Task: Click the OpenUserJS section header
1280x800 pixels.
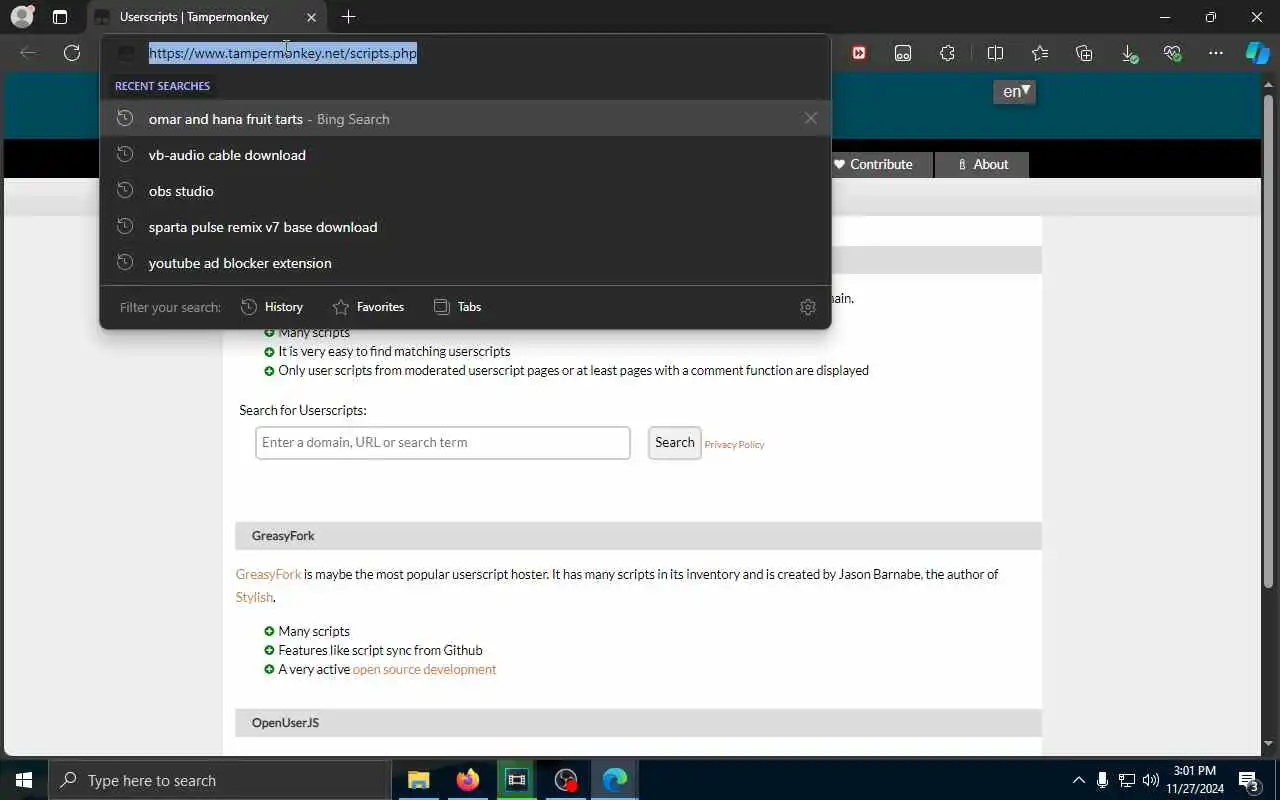Action: 638,723
